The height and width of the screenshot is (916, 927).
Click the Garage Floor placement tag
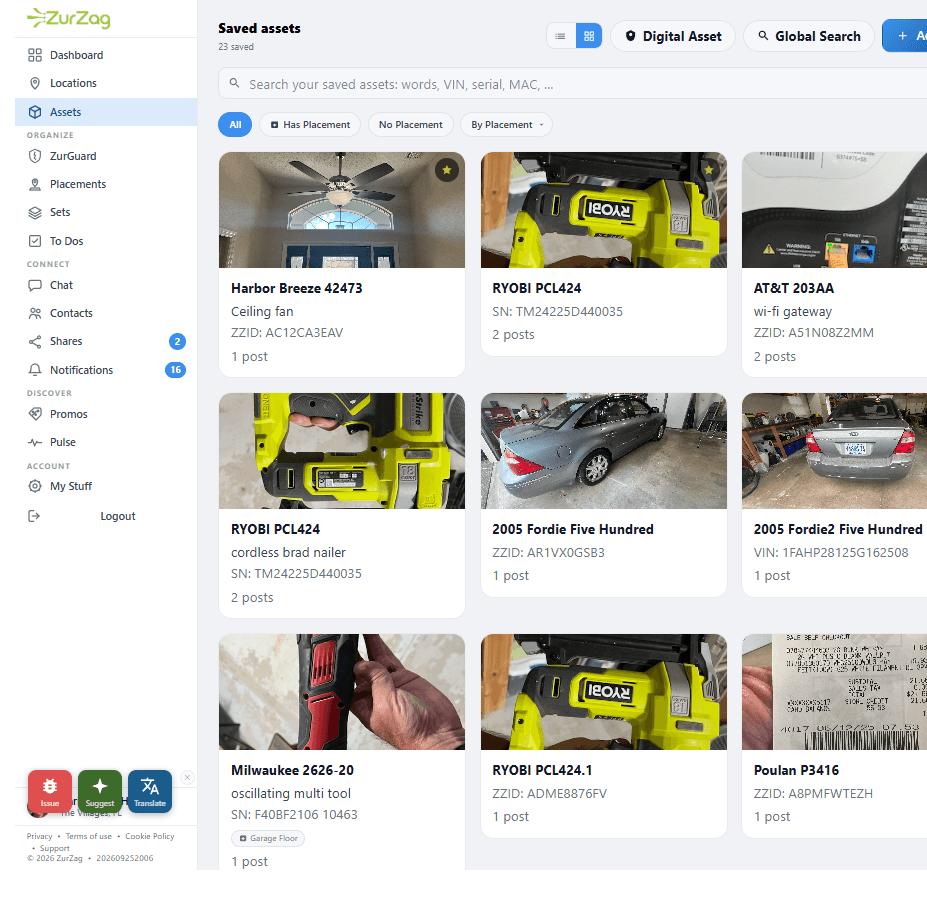[268, 838]
